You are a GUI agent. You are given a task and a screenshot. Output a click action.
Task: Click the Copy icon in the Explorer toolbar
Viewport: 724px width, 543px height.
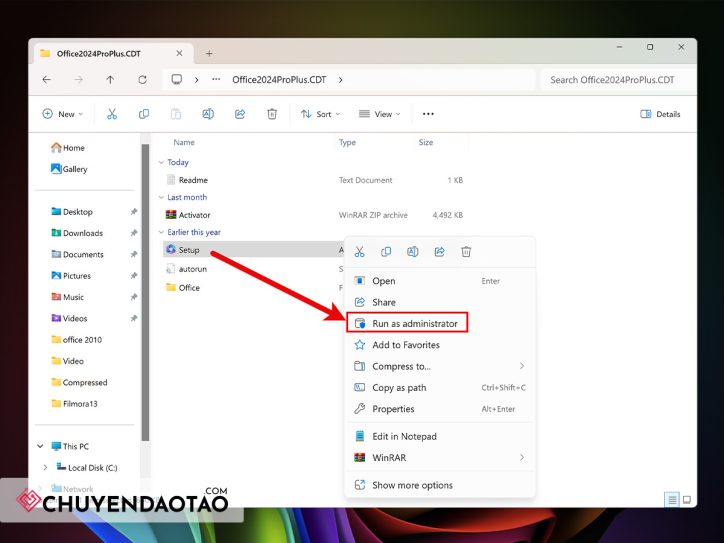pyautogui.click(x=144, y=114)
